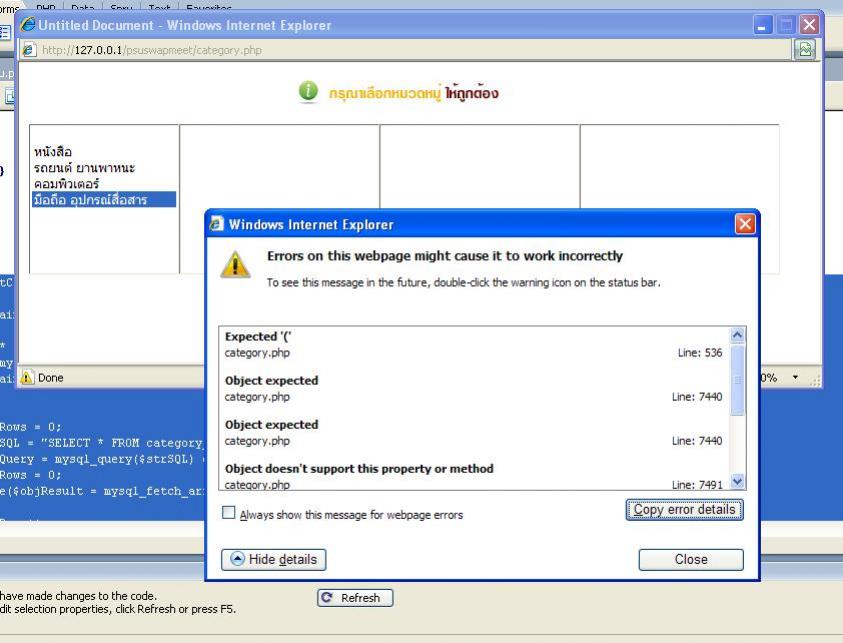The image size is (843, 643).
Task: Click the error list scrollbar thumb
Action: (x=737, y=380)
